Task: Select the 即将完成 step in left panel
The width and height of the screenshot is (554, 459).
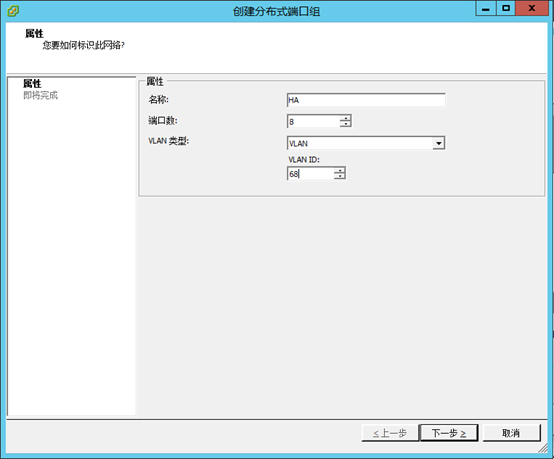Action: [40, 95]
